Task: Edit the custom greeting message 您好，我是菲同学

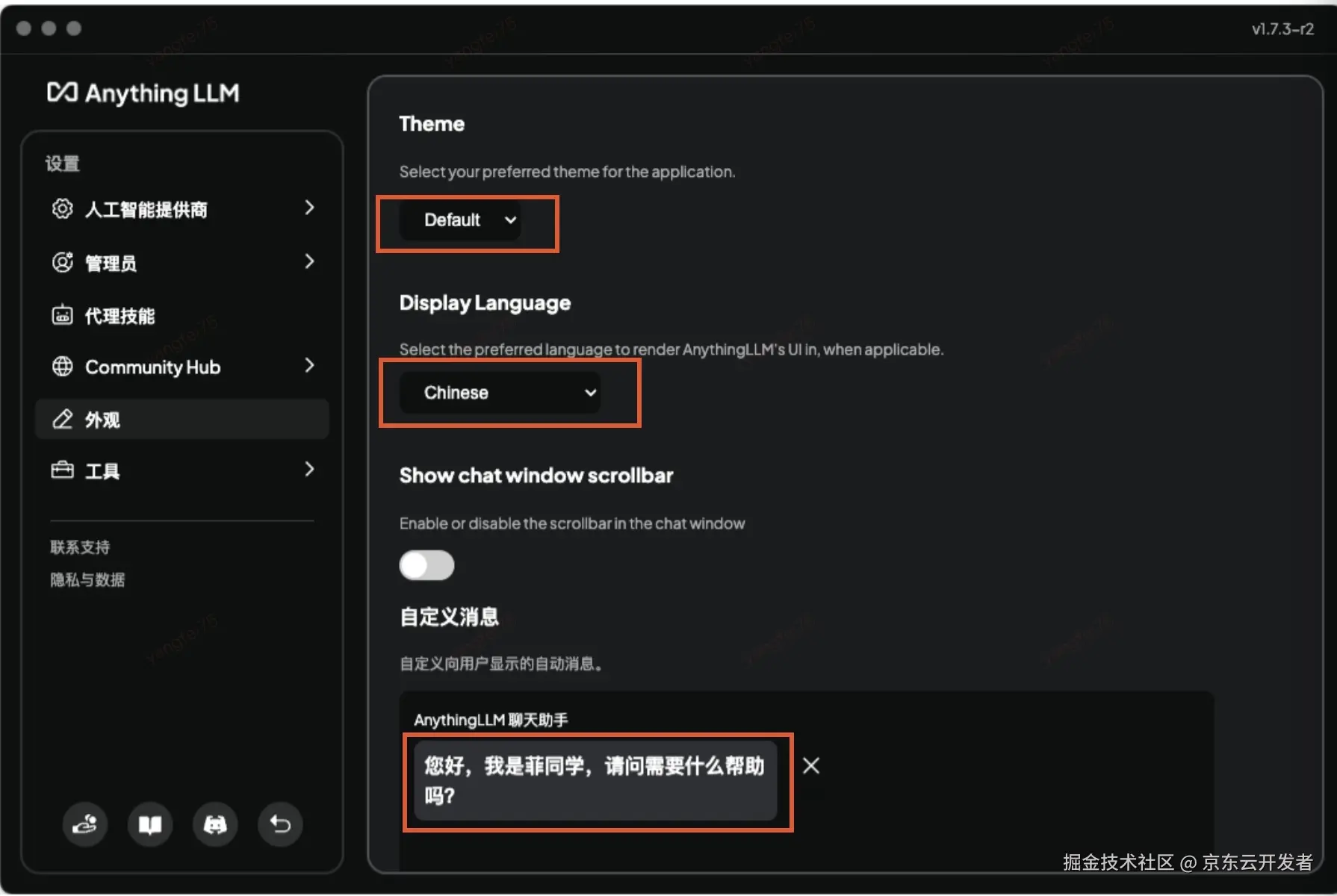Action: point(595,780)
